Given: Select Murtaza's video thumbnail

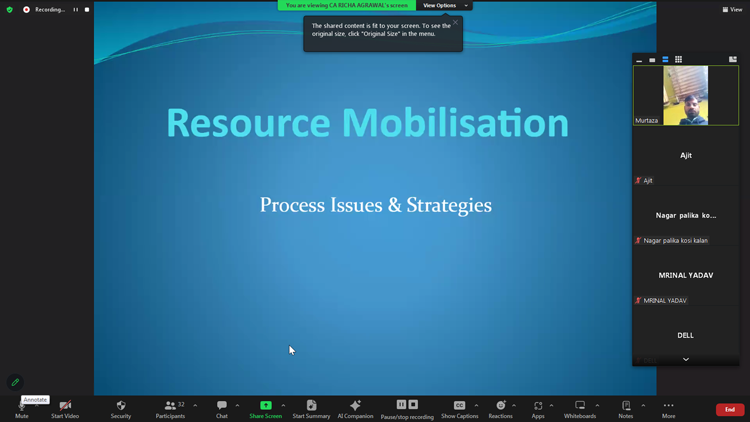Looking at the screenshot, I should 686,96.
